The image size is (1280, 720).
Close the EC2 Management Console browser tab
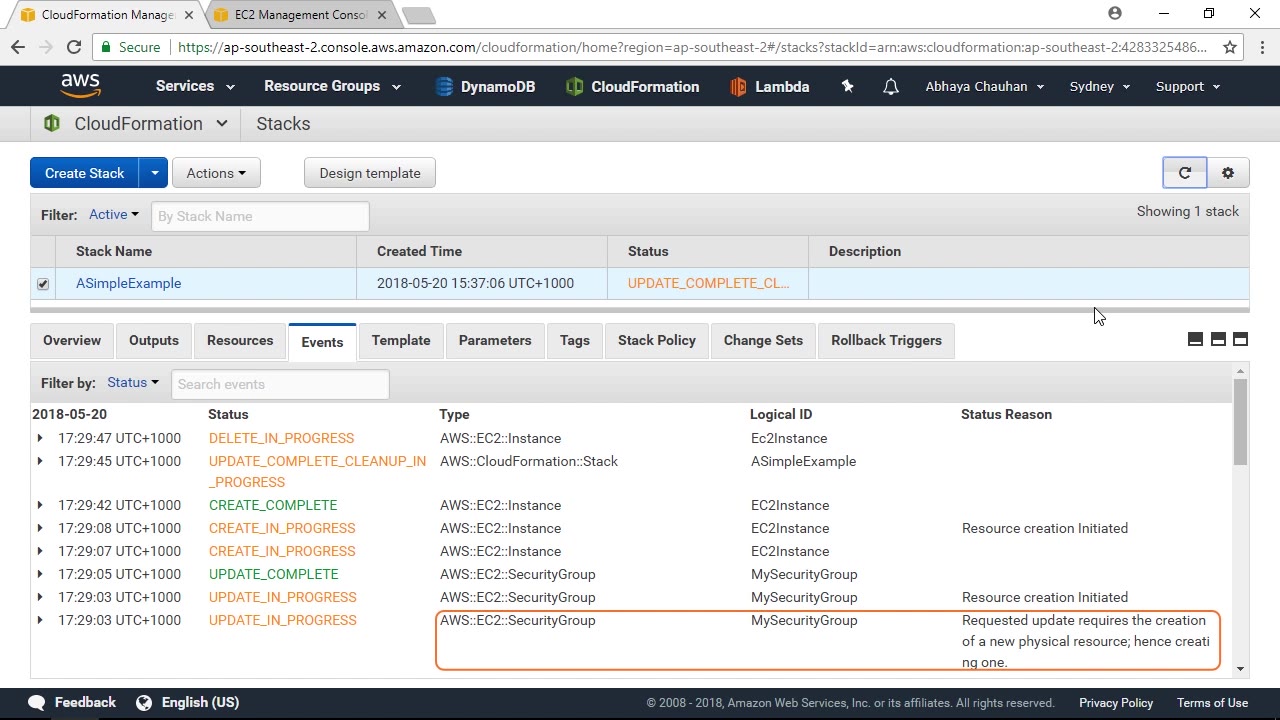(x=381, y=15)
